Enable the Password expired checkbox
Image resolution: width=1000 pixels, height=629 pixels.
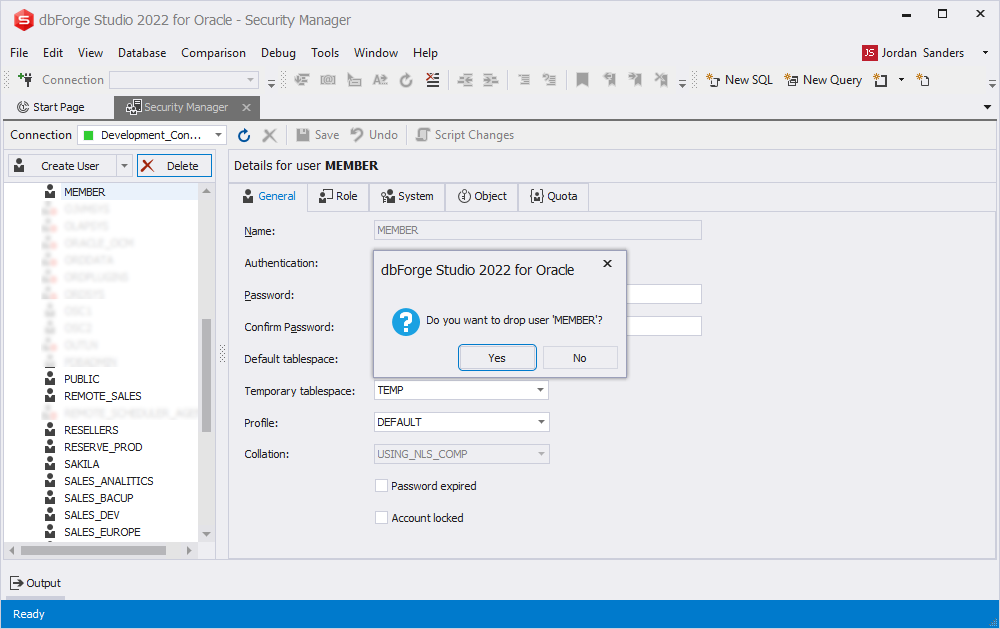[x=381, y=486]
